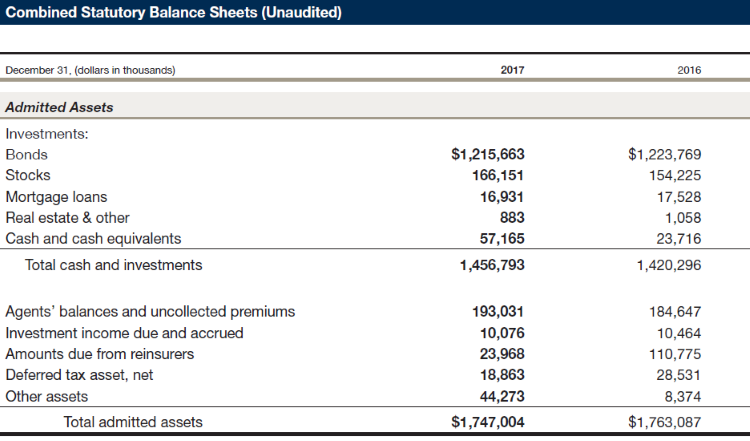Select the Cash and cash equivalents label
Viewport: 750px width, 441px height.
click(94, 238)
